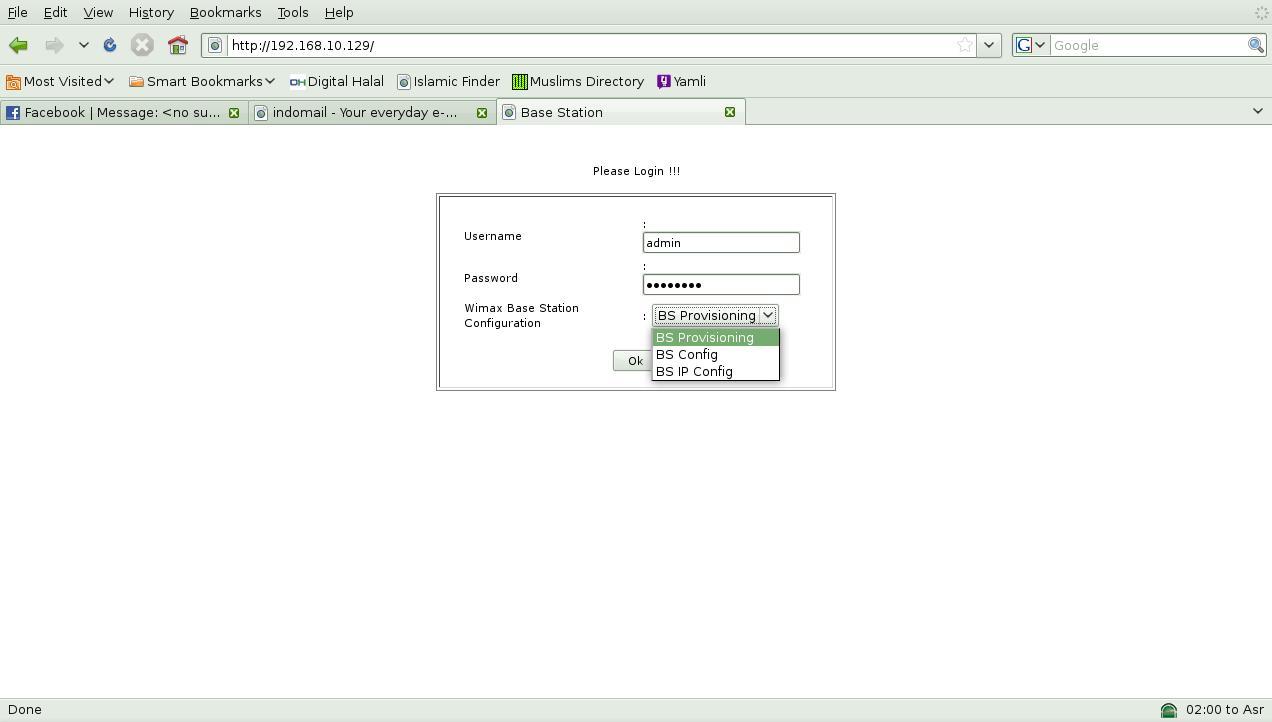Click the search magnifier icon
1272x722 pixels.
pos(1256,45)
